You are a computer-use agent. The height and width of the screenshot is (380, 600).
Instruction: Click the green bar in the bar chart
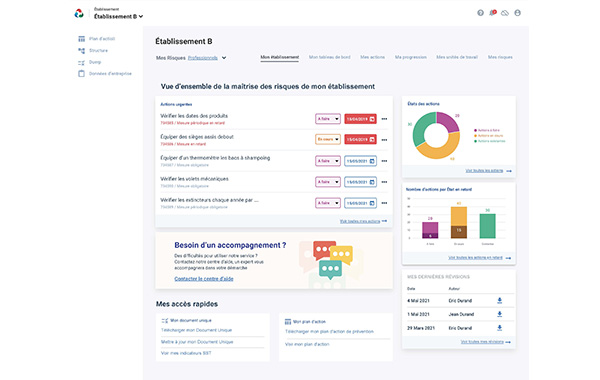[x=488, y=226]
